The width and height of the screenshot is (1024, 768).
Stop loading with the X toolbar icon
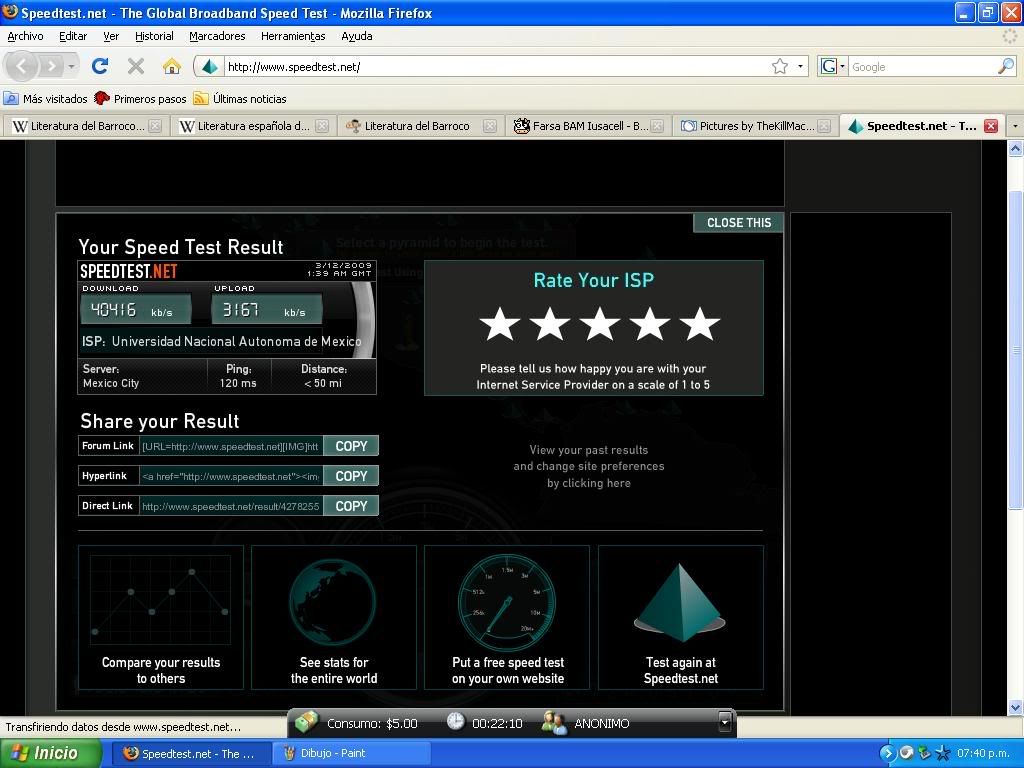tap(136, 66)
